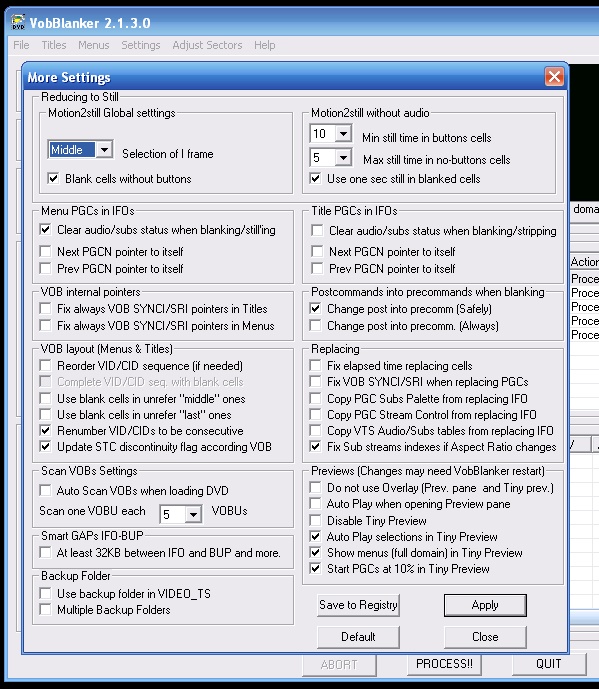This screenshot has width=599, height=689.
Task: Open the File menu
Action: [21, 45]
